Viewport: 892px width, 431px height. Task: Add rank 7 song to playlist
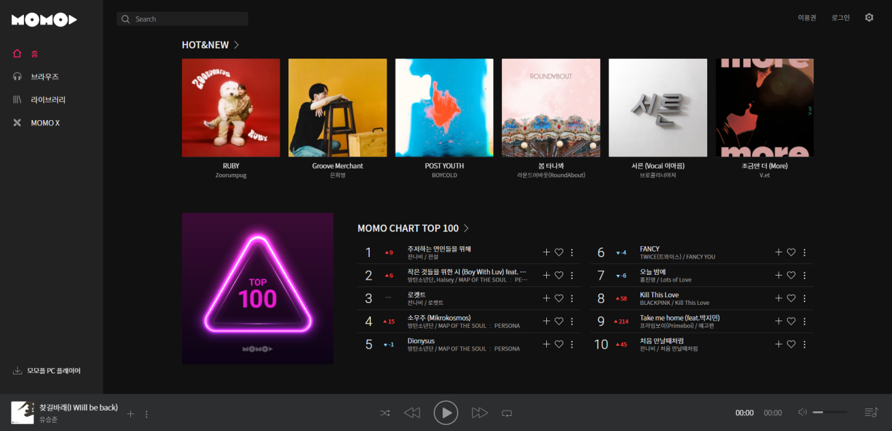(x=779, y=275)
